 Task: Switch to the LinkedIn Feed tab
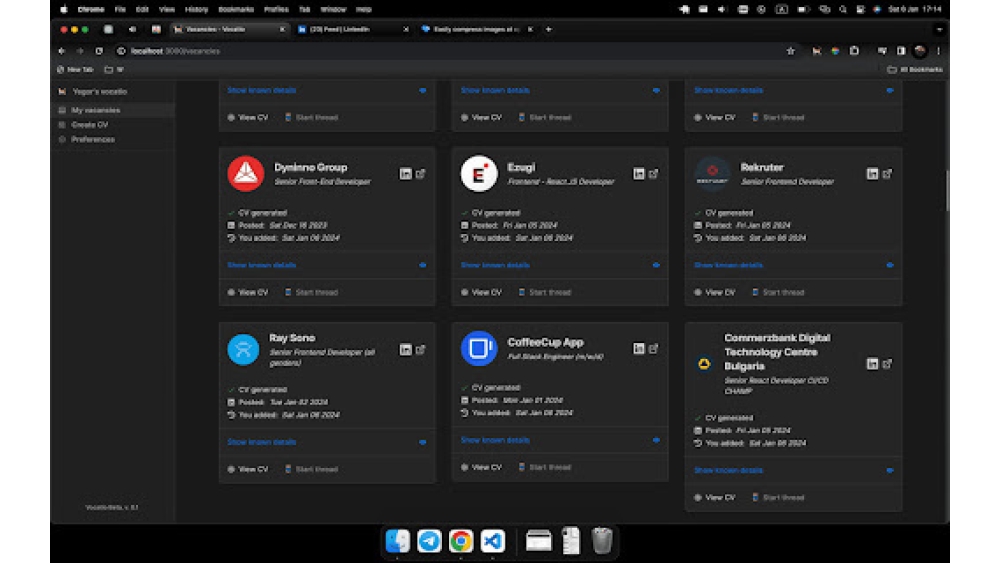click(354, 29)
